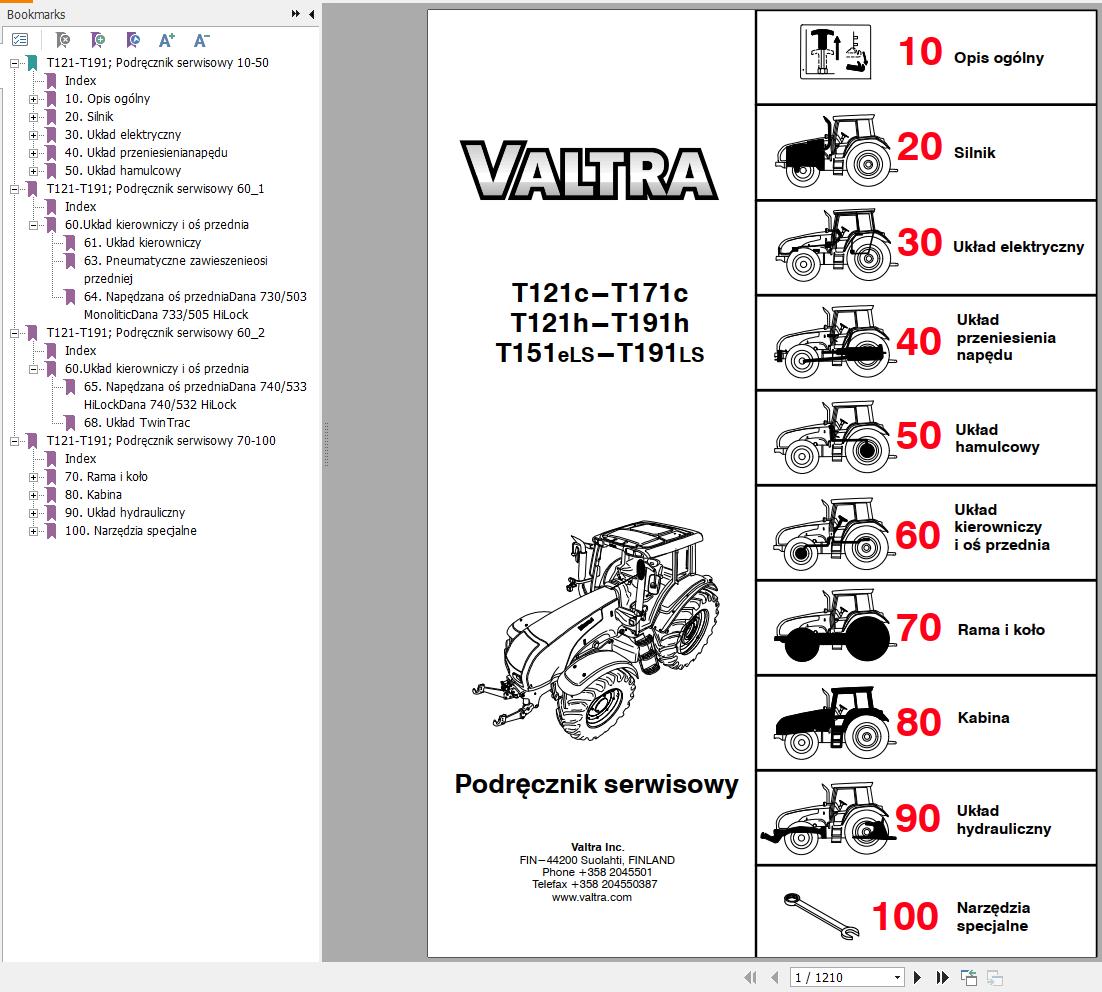Screen dimensions: 1102x992
Task: Select the 50. Układ hamulcowy bookmark
Action: pyautogui.click(x=123, y=171)
